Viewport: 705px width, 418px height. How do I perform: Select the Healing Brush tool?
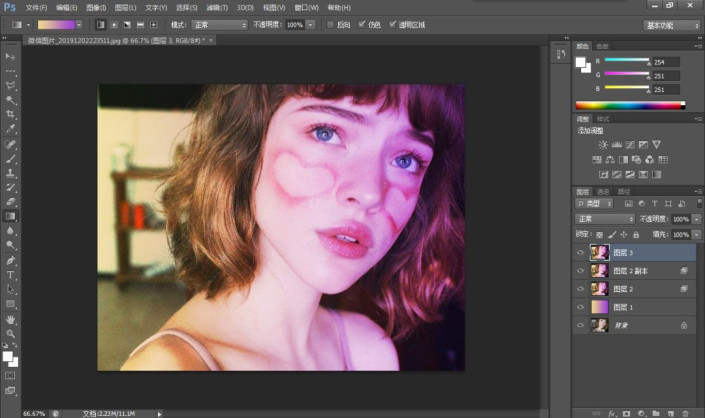coord(10,144)
